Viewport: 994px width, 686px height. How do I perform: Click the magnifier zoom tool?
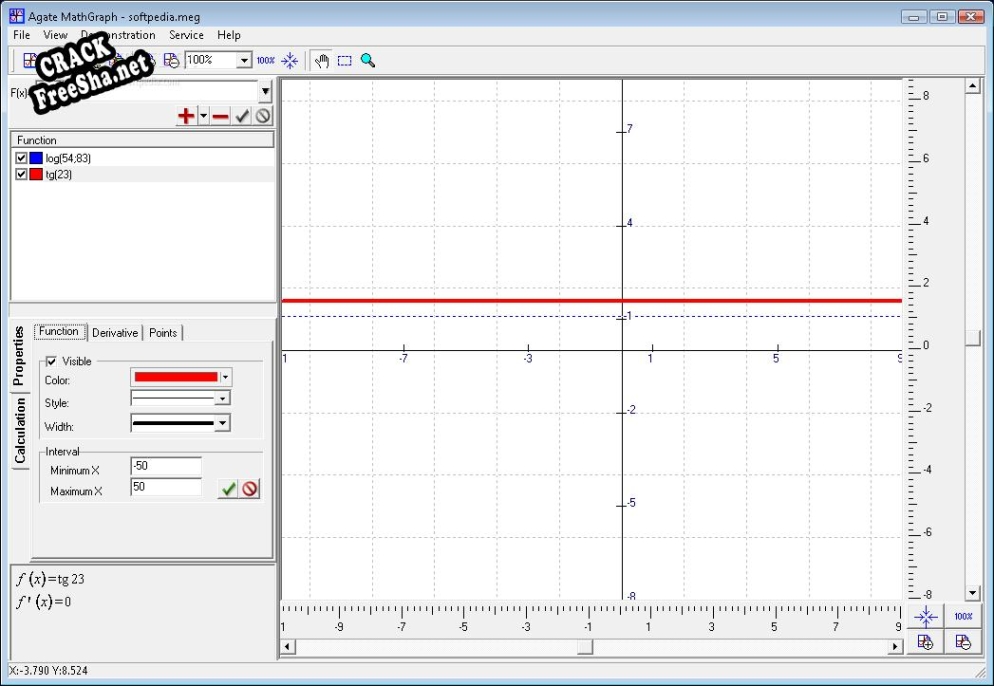(x=368, y=60)
